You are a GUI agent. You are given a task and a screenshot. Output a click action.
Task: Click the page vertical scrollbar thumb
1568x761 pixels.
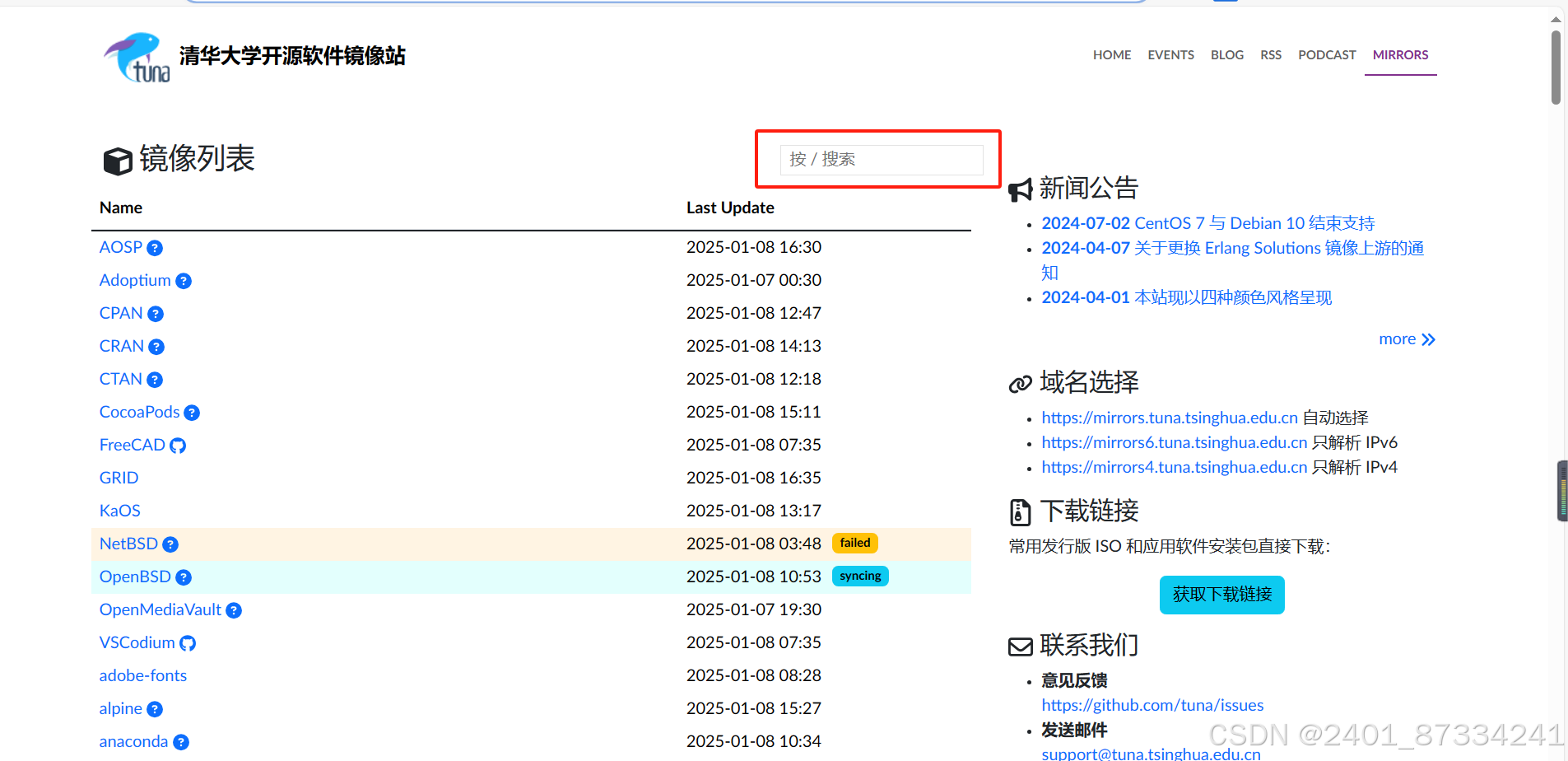1556,68
